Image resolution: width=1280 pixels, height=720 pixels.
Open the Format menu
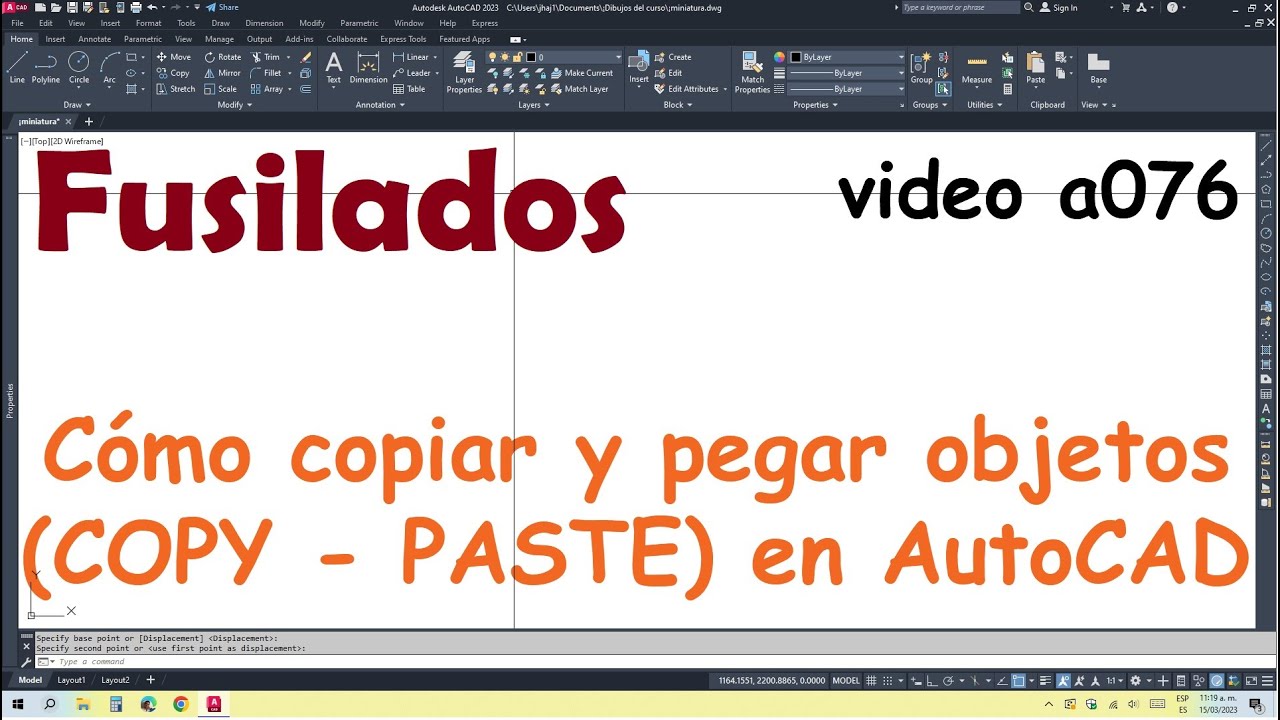(x=148, y=23)
